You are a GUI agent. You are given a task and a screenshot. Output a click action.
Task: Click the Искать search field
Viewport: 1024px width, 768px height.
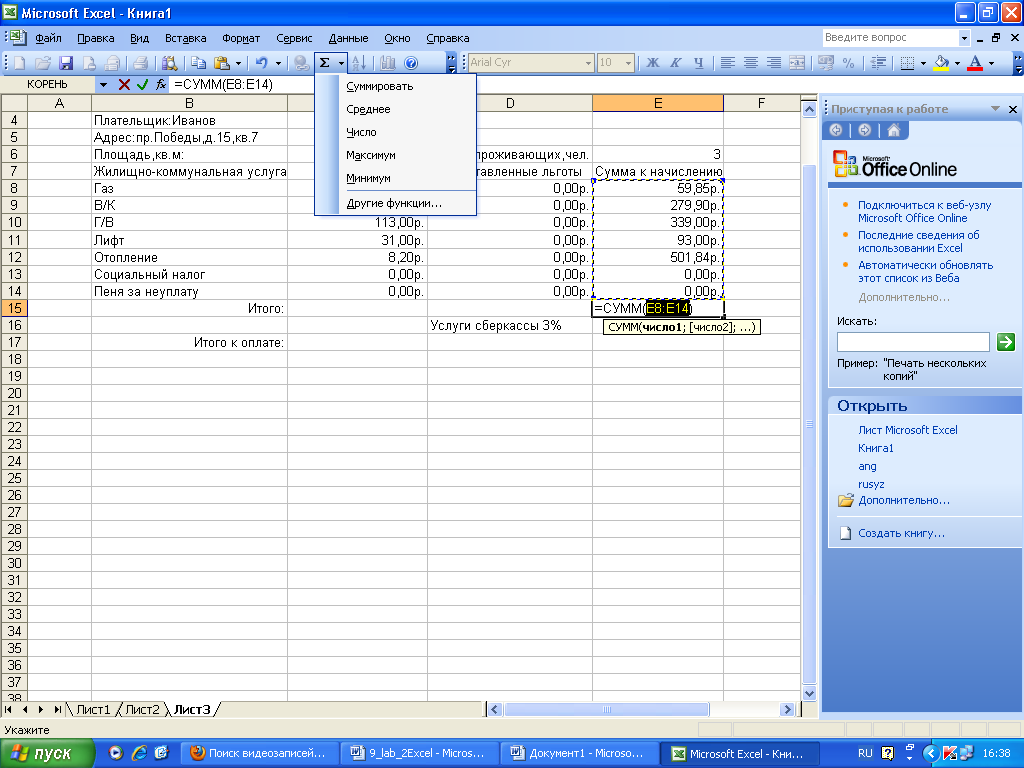coord(913,342)
